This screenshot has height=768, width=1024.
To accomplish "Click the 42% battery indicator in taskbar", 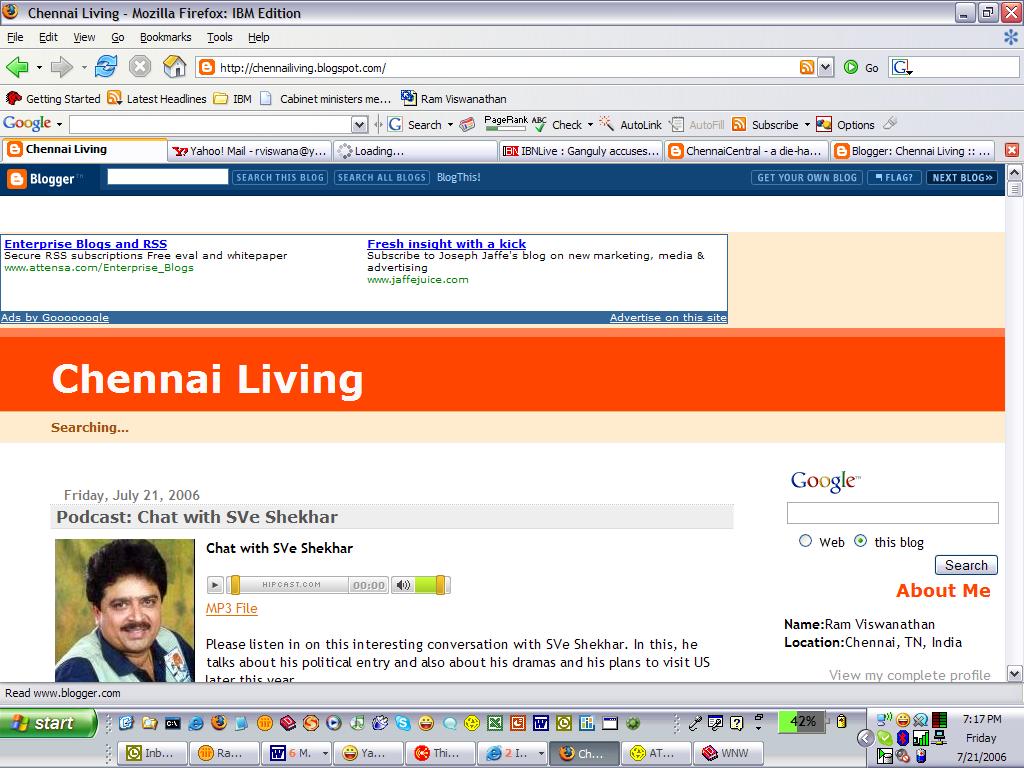I will tap(802, 722).
